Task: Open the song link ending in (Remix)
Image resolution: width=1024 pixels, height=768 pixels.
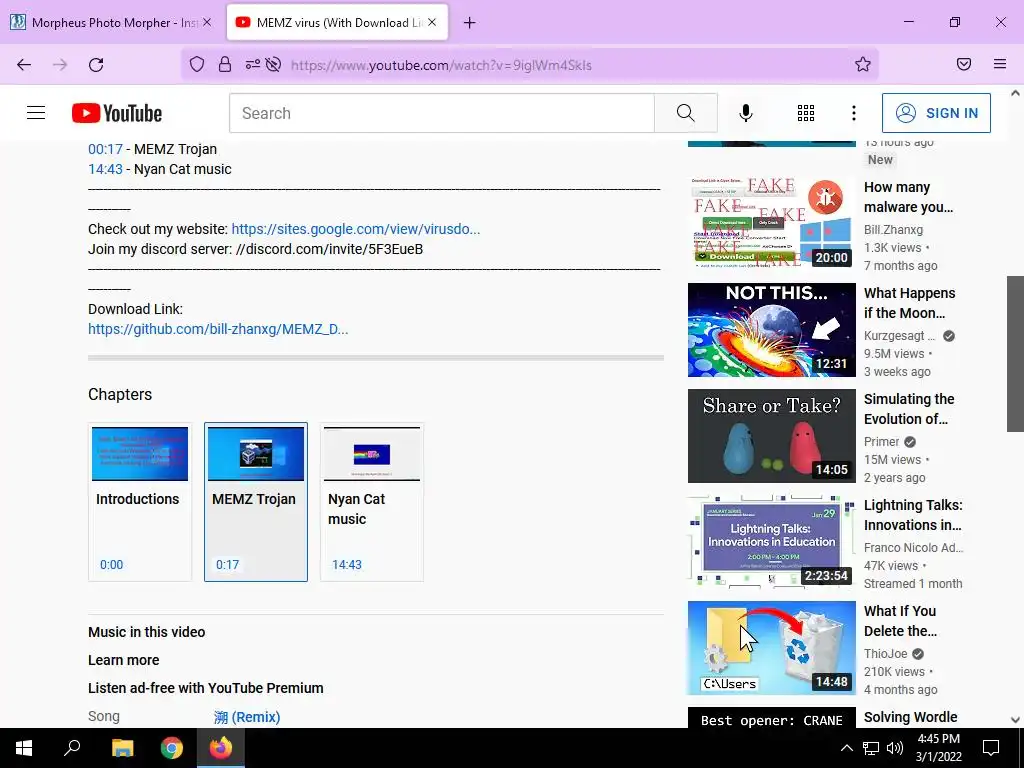Action: (x=247, y=717)
